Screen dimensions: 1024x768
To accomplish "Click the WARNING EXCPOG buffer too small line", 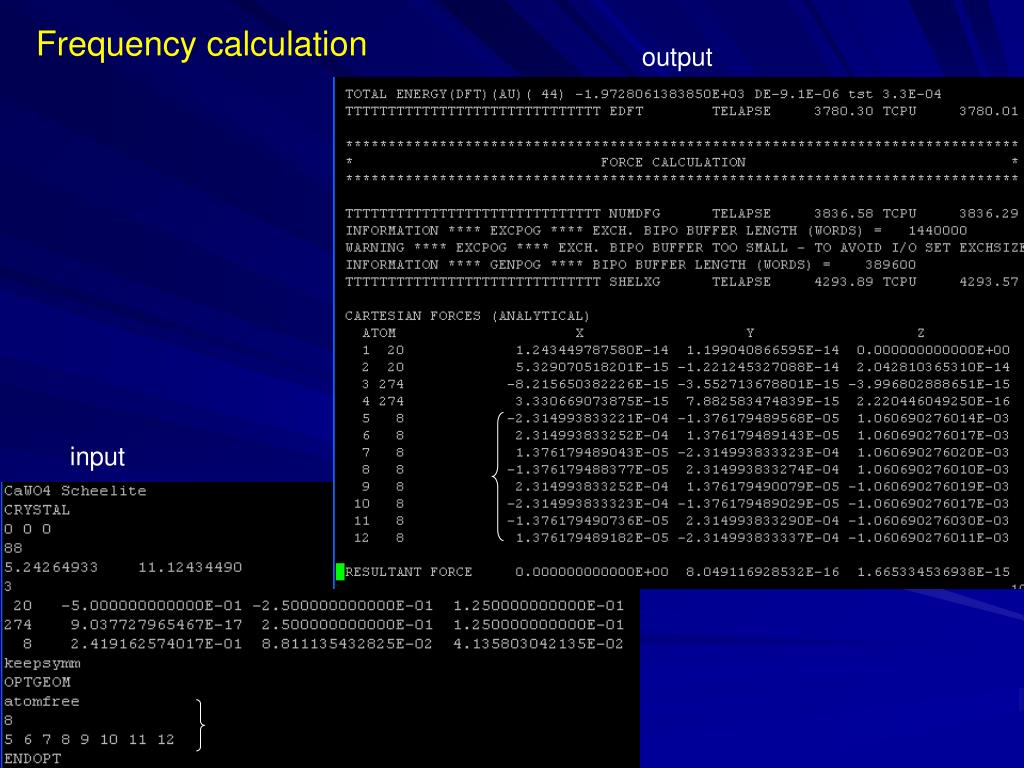I will (x=684, y=248).
